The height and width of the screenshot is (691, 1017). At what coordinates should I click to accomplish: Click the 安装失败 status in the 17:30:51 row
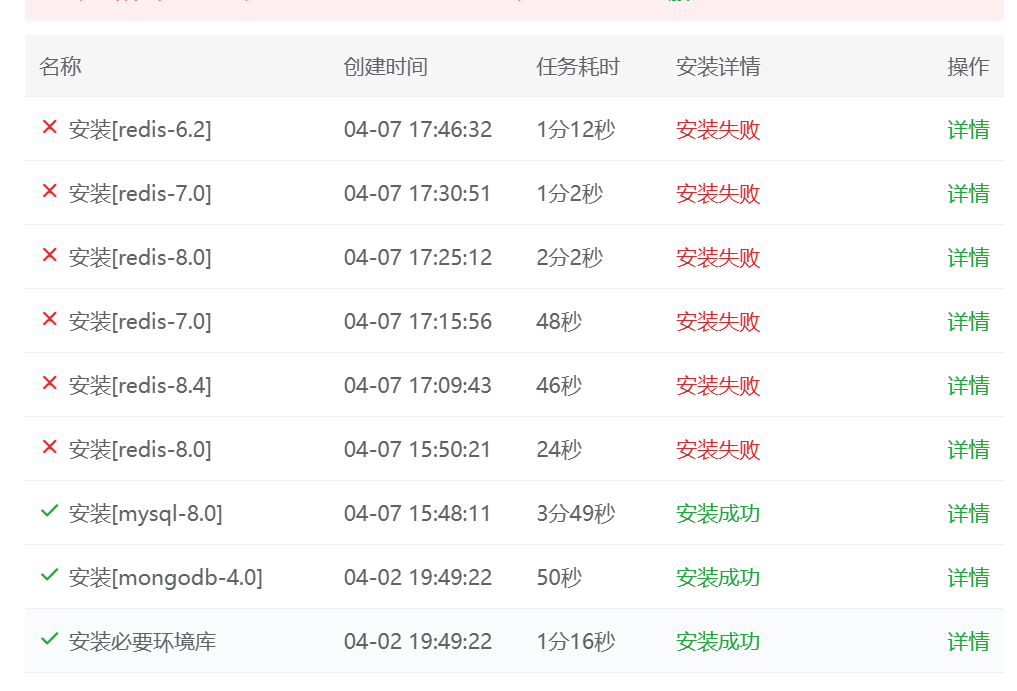(718, 193)
